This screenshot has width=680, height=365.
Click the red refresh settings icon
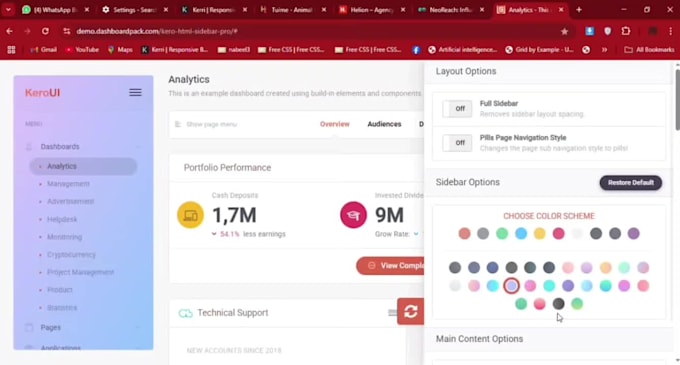tap(411, 311)
